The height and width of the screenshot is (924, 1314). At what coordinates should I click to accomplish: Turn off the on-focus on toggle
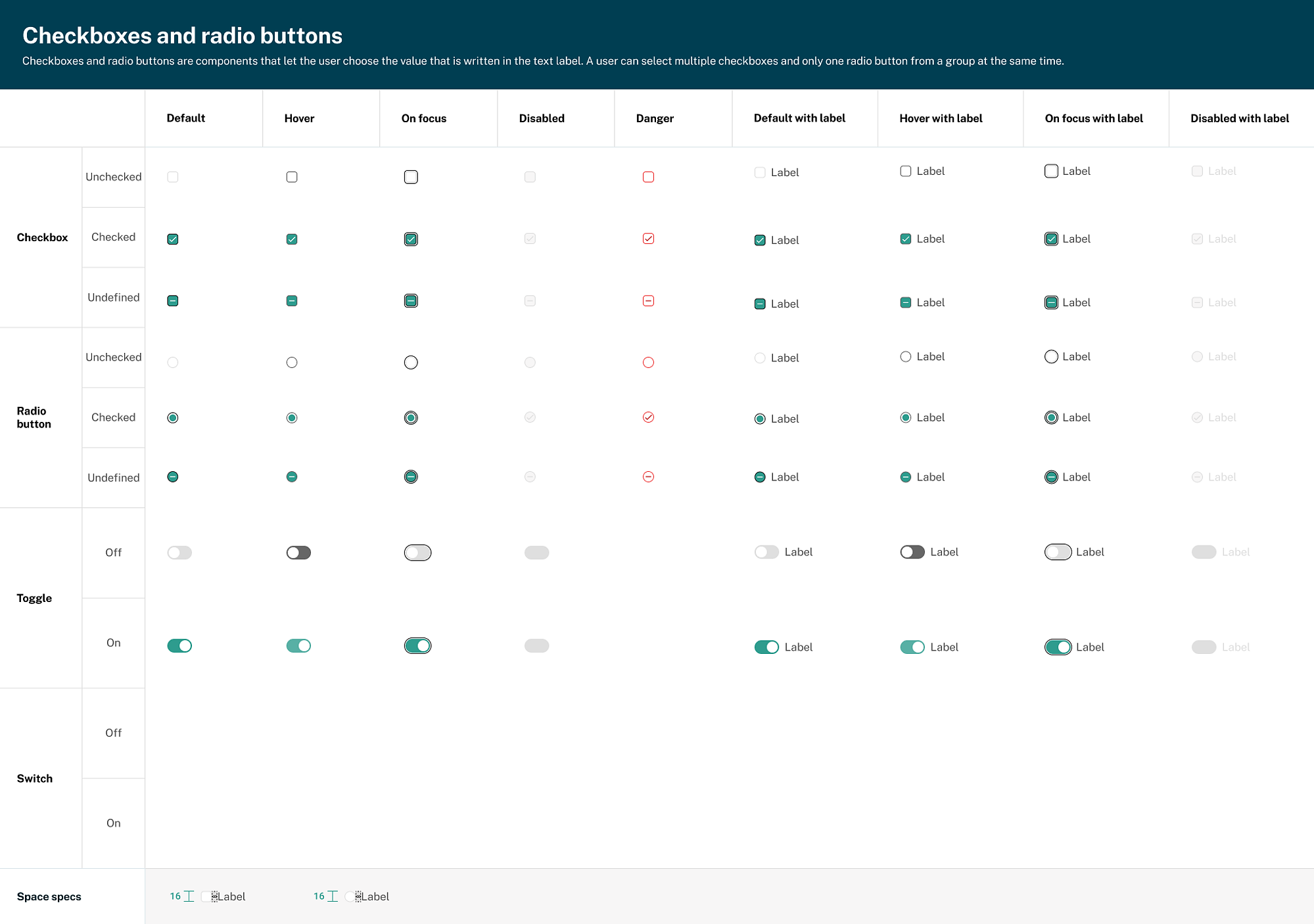point(417,646)
